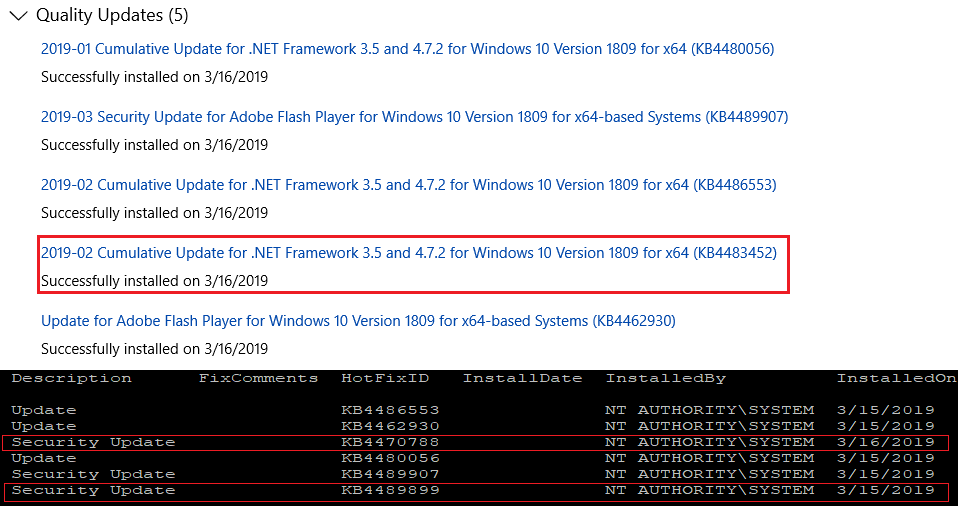Screen dimensions: 958x506
Task: Collapse the Quality Updates section chevron
Action: point(16,16)
